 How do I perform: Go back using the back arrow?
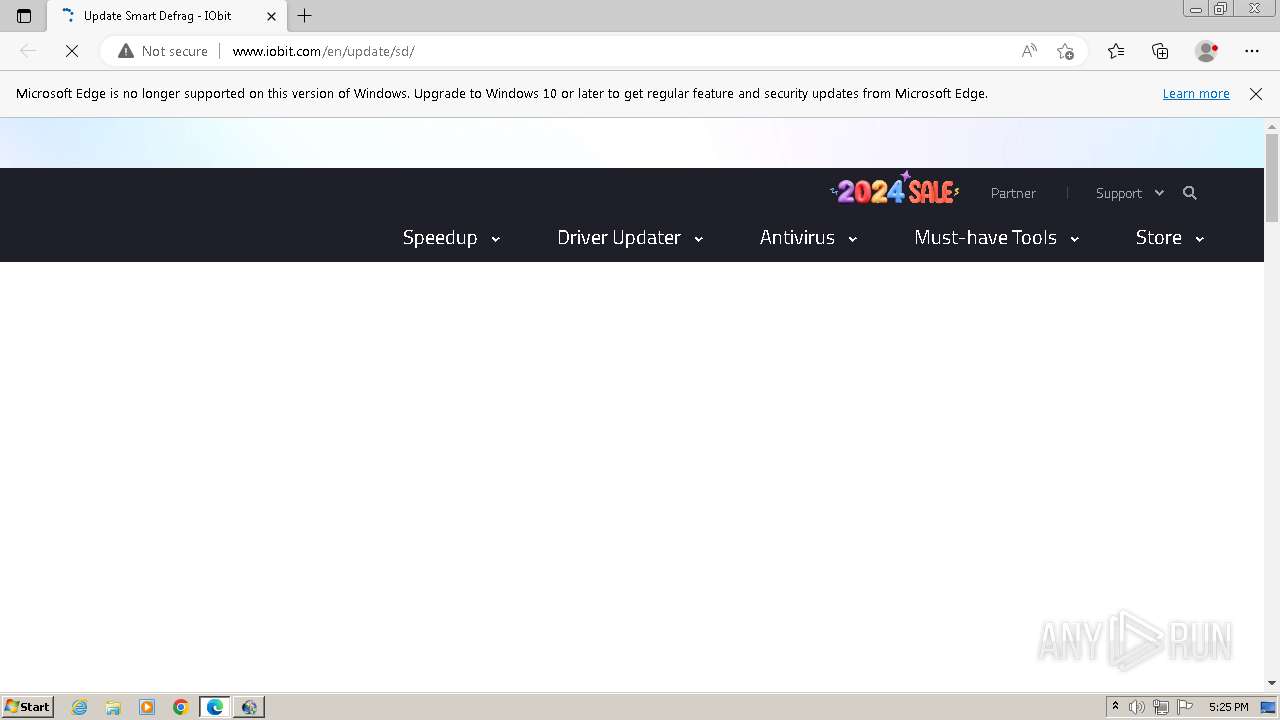point(28,51)
